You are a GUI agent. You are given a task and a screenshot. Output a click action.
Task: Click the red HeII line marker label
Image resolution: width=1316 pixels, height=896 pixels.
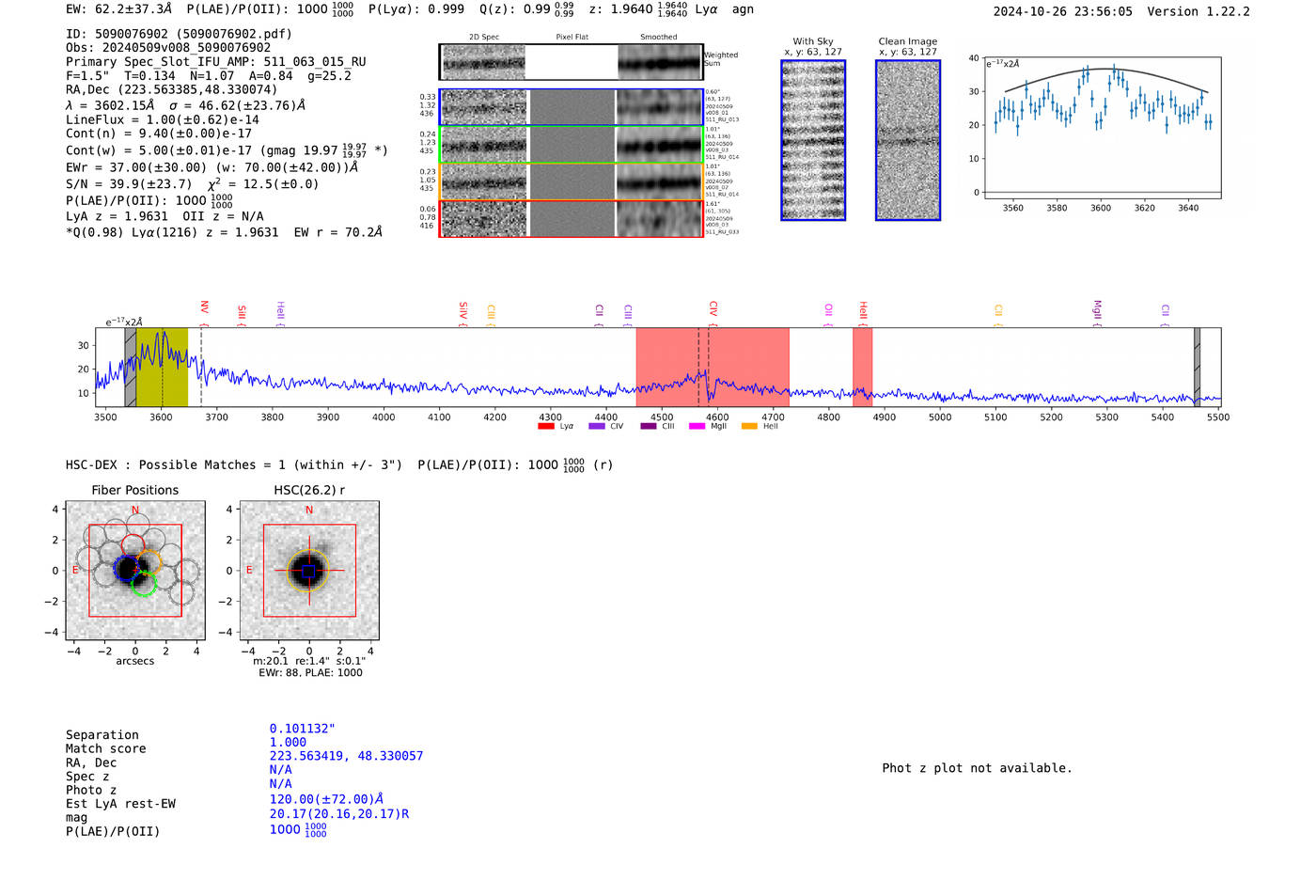pos(863,309)
